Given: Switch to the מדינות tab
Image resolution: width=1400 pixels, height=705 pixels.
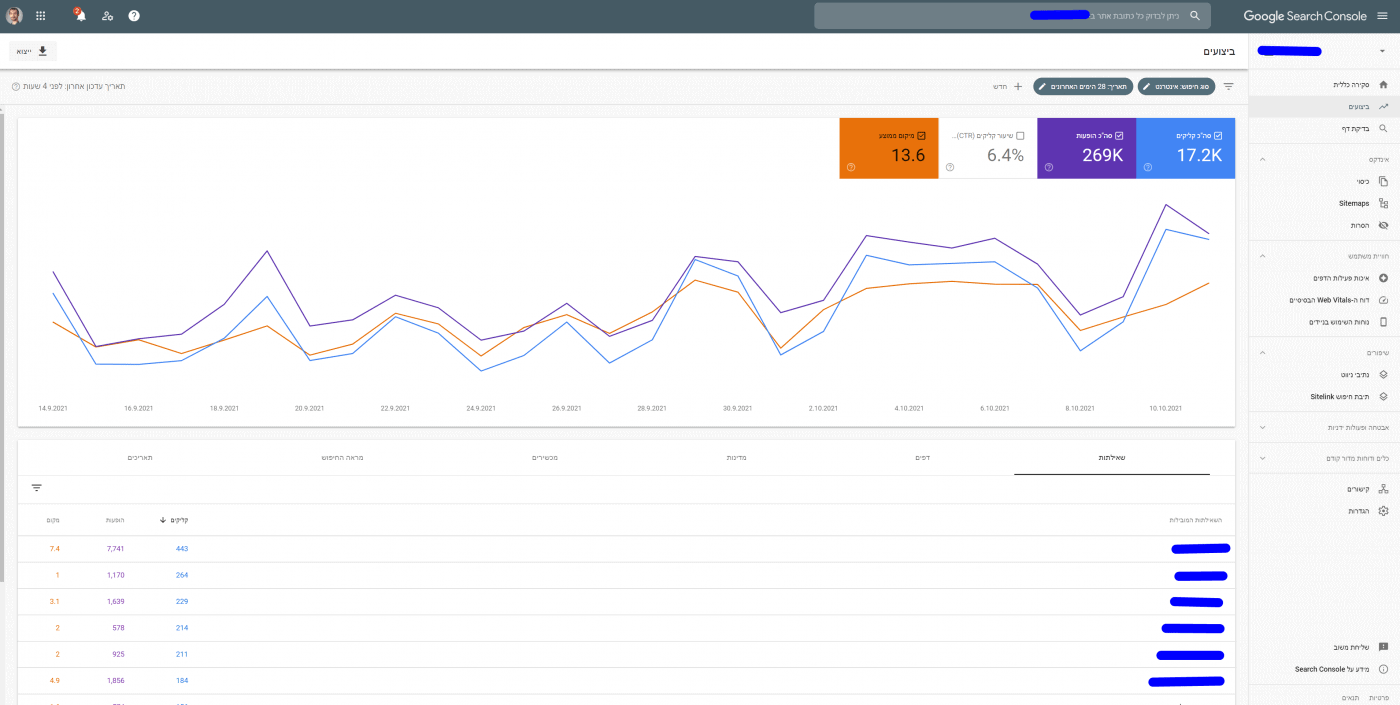Looking at the screenshot, I should click(x=736, y=457).
